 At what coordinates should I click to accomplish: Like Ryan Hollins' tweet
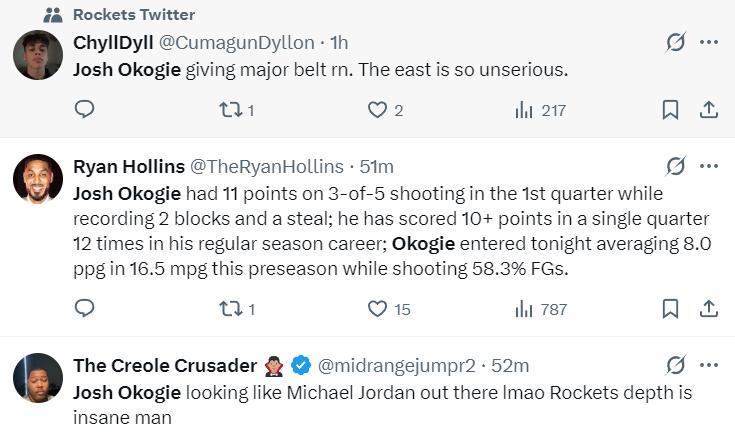pos(377,308)
